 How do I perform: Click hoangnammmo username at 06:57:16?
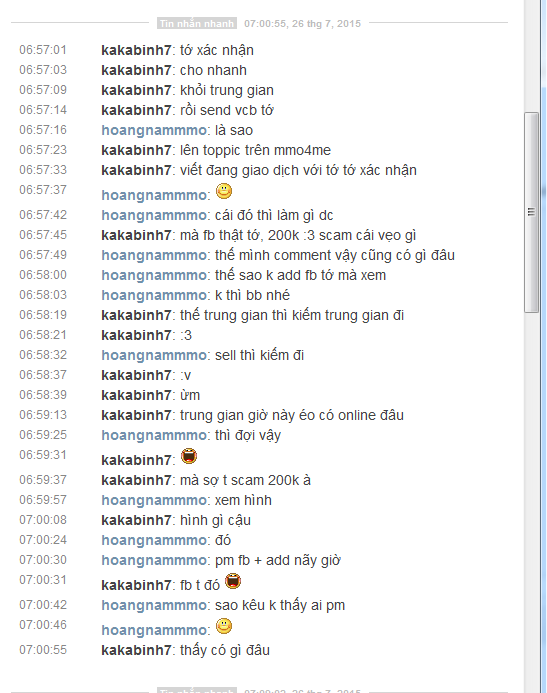click(x=154, y=130)
